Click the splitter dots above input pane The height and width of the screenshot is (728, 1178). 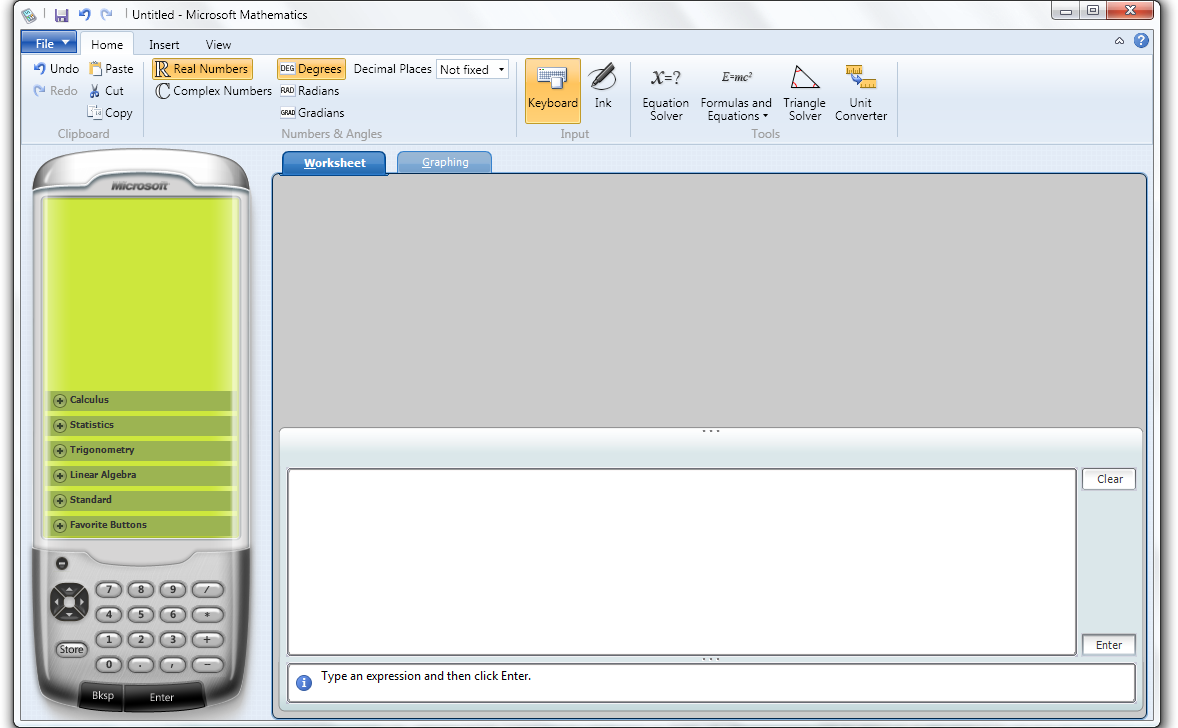pyautogui.click(x=711, y=431)
